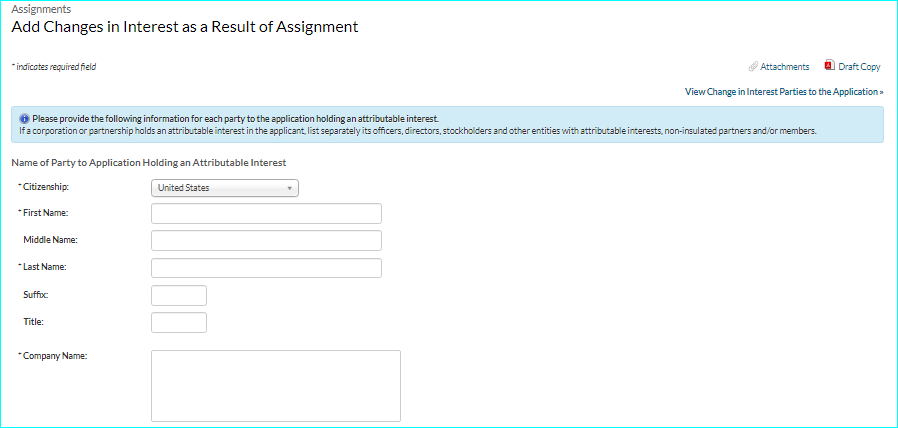This screenshot has height=428, width=898.
Task: Click inside the Company Name text area
Action: click(275, 385)
